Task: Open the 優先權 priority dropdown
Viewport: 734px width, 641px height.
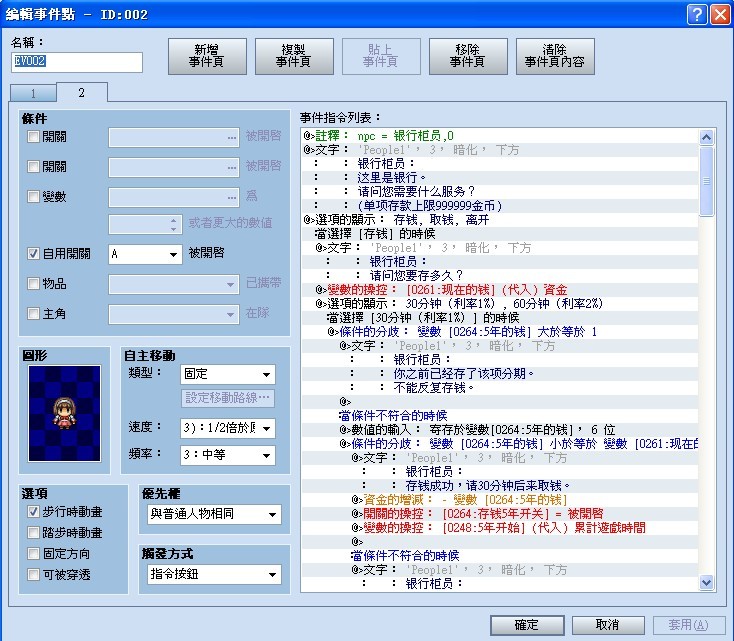Action: point(214,514)
